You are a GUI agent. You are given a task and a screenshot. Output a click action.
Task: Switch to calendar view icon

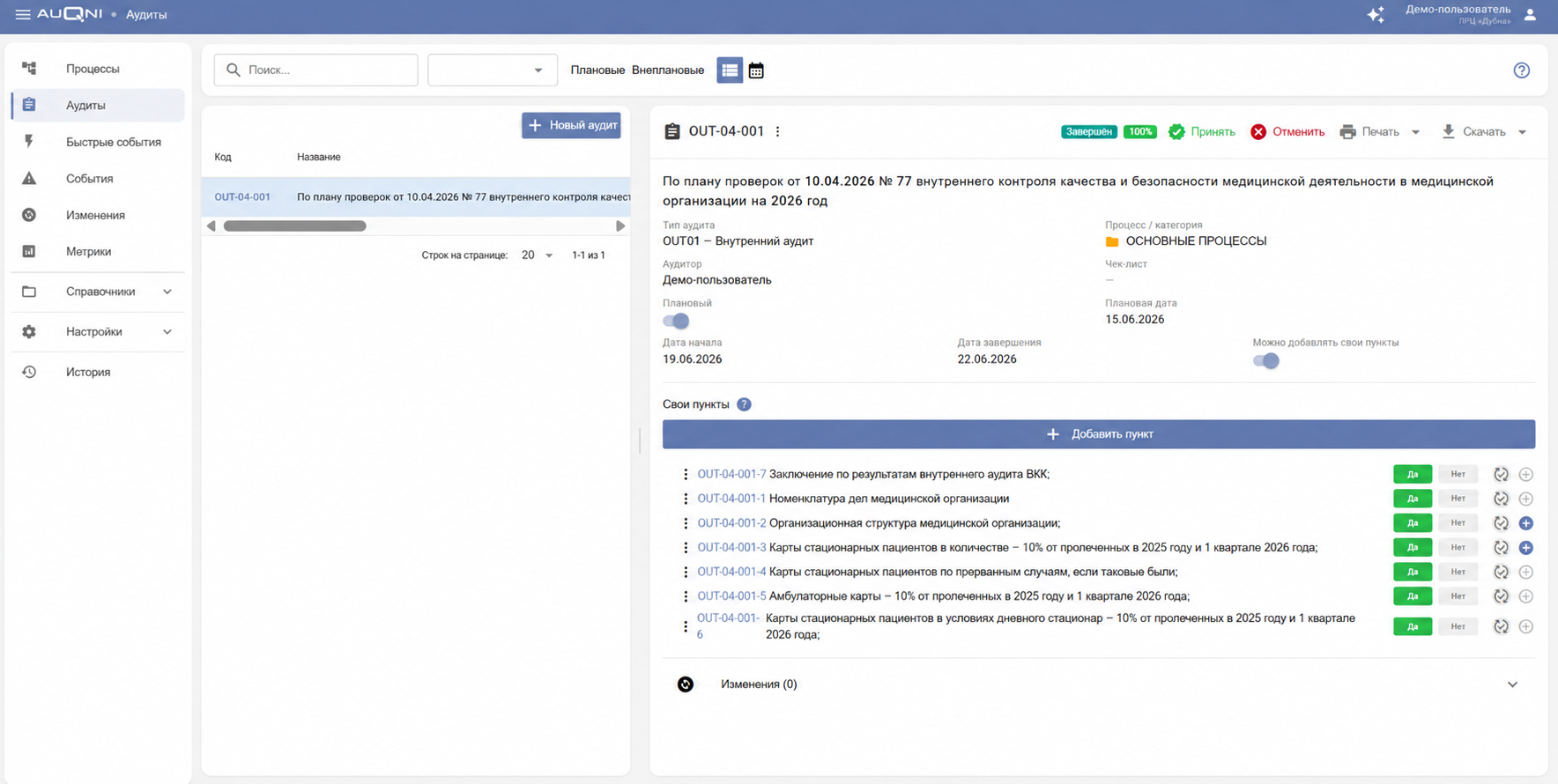pos(756,70)
